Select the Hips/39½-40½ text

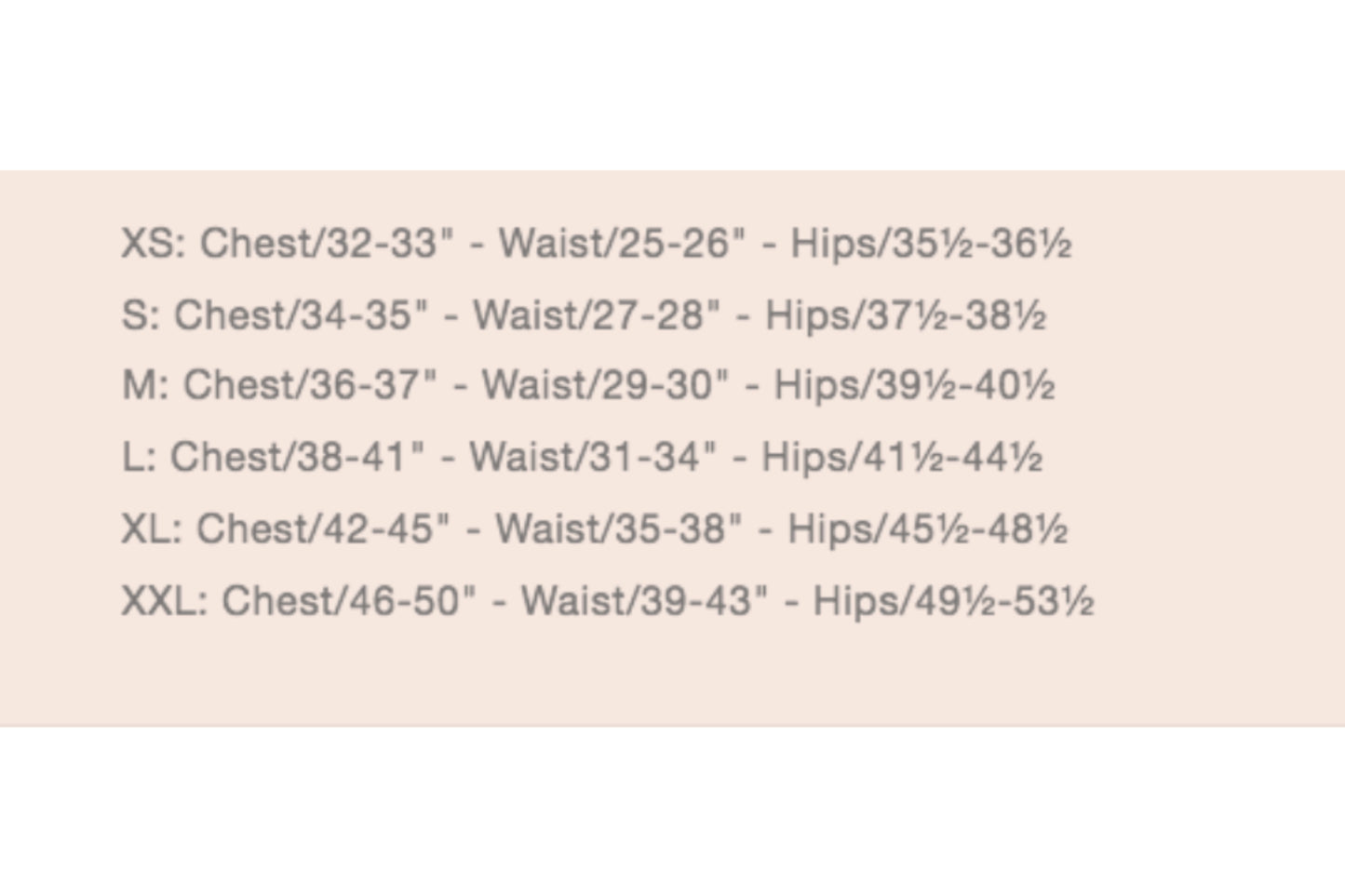coord(914,386)
